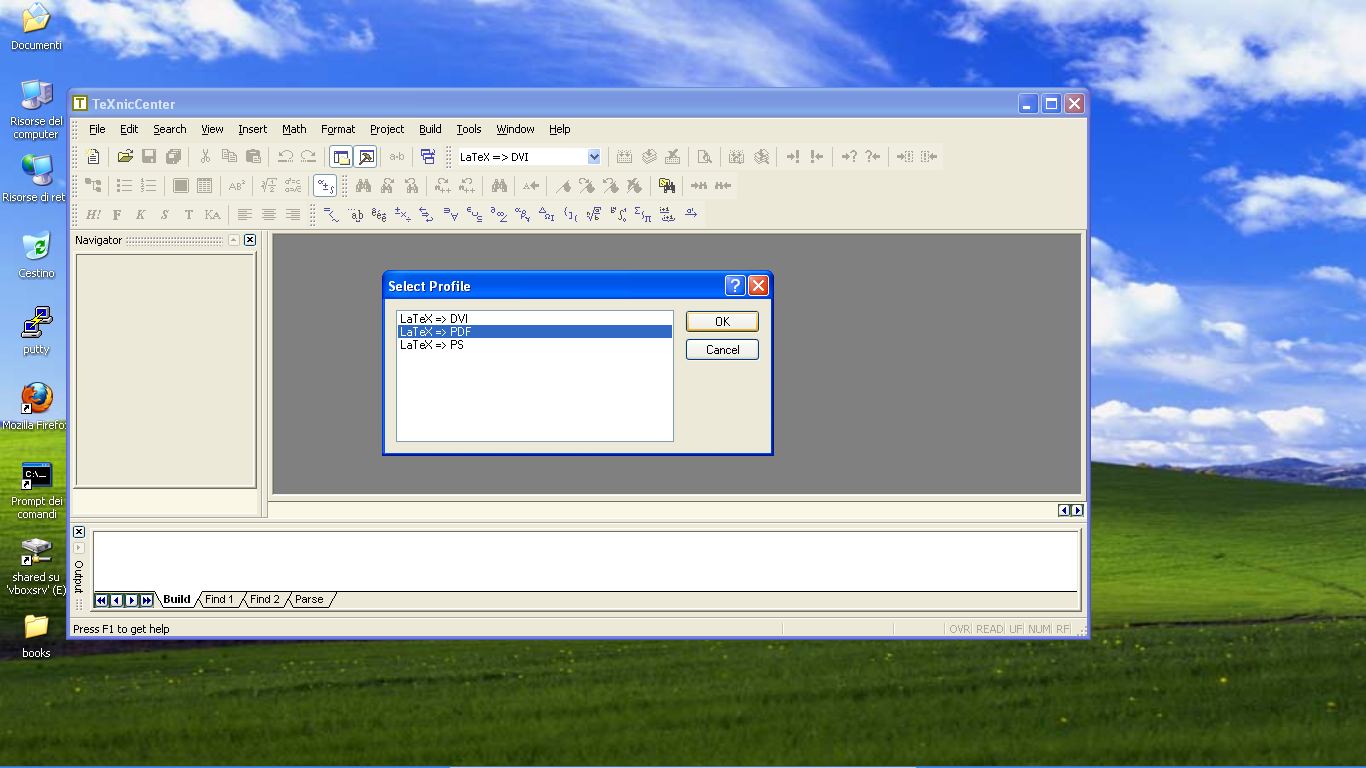
Task: Click the Next Warning arrow-question icon
Action: coord(849,157)
